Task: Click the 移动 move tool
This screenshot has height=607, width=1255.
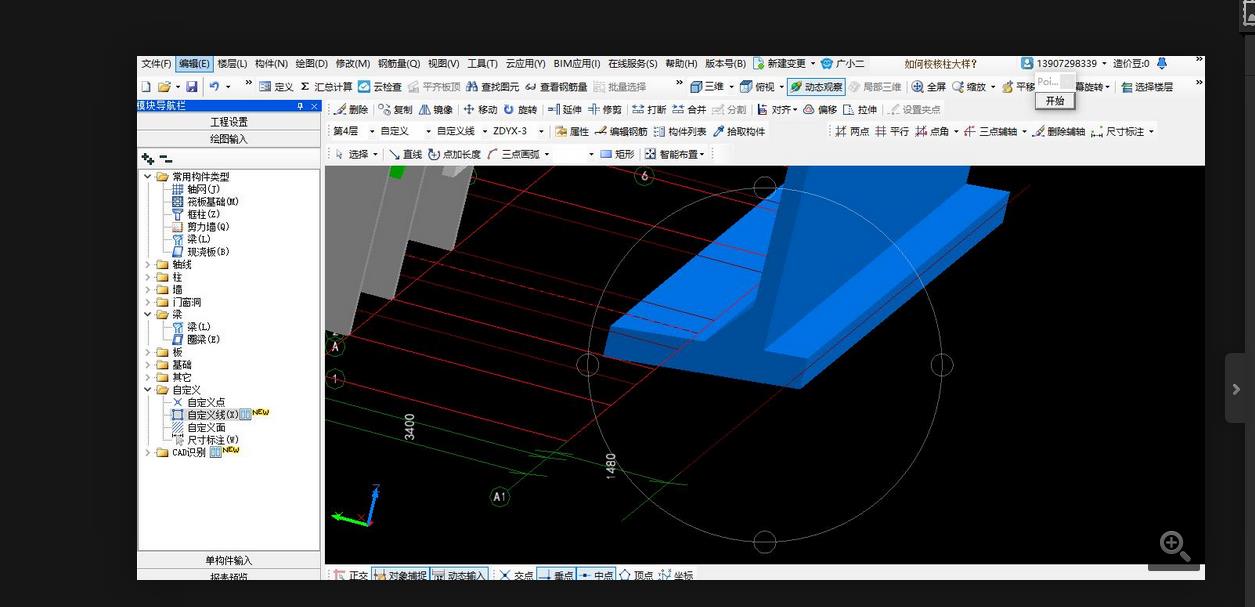Action: [480, 109]
